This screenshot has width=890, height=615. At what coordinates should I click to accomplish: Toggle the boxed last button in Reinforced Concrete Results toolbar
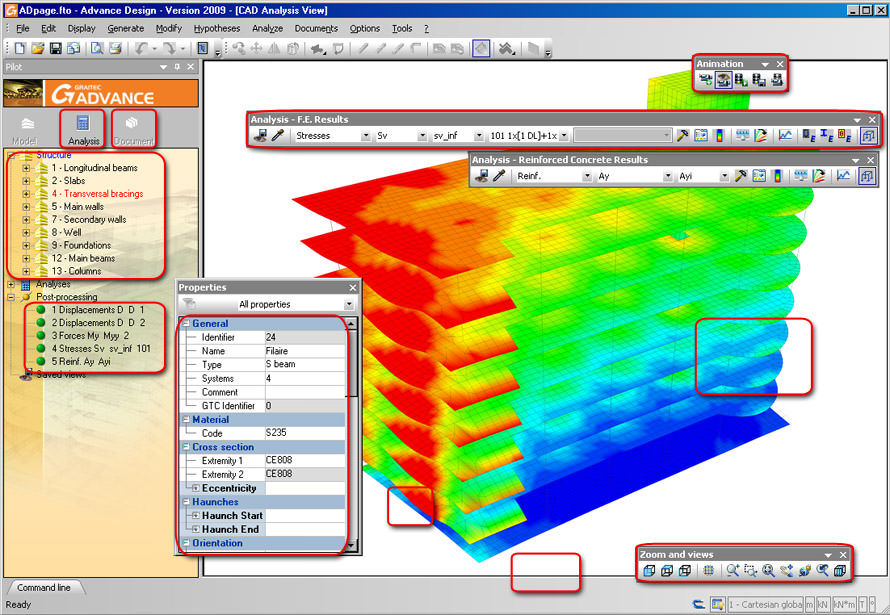pyautogui.click(x=867, y=176)
